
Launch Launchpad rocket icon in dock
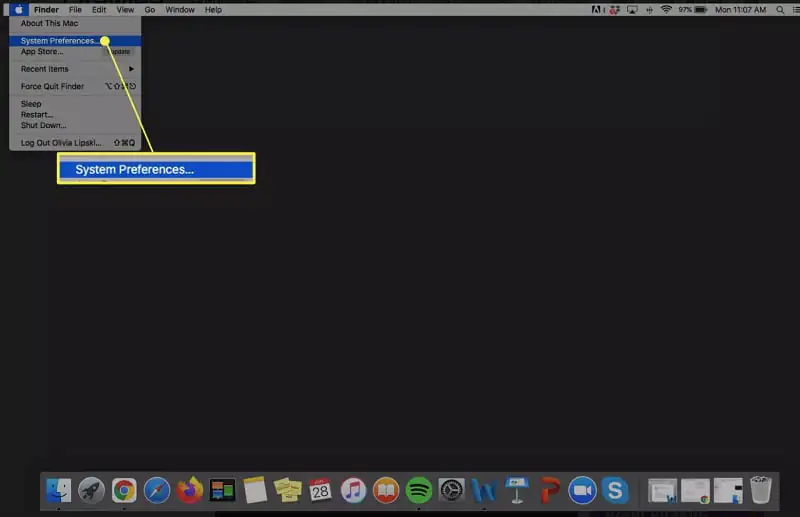91,490
